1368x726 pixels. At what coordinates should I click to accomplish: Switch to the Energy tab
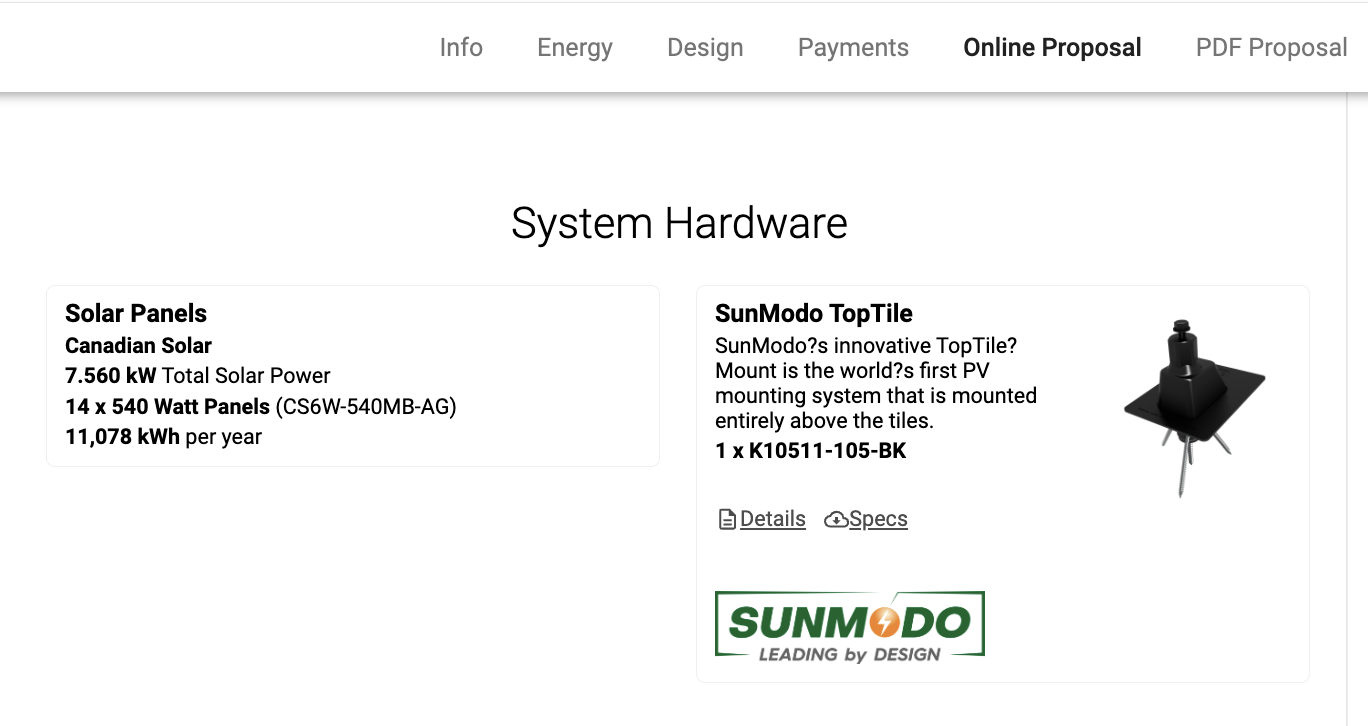[574, 47]
